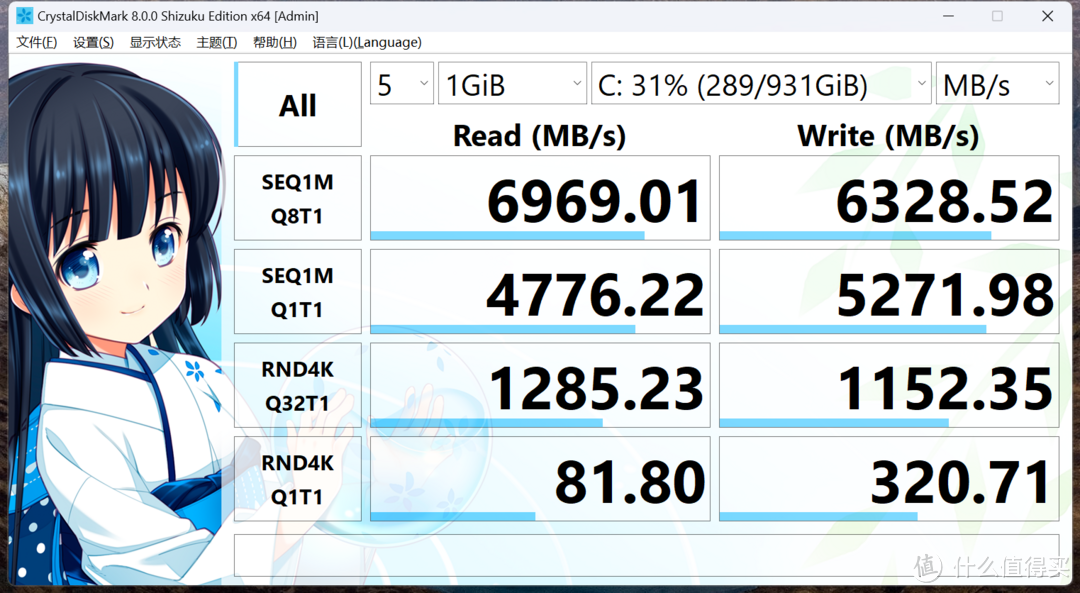Open the 主题(T) menu

pyautogui.click(x=217, y=43)
